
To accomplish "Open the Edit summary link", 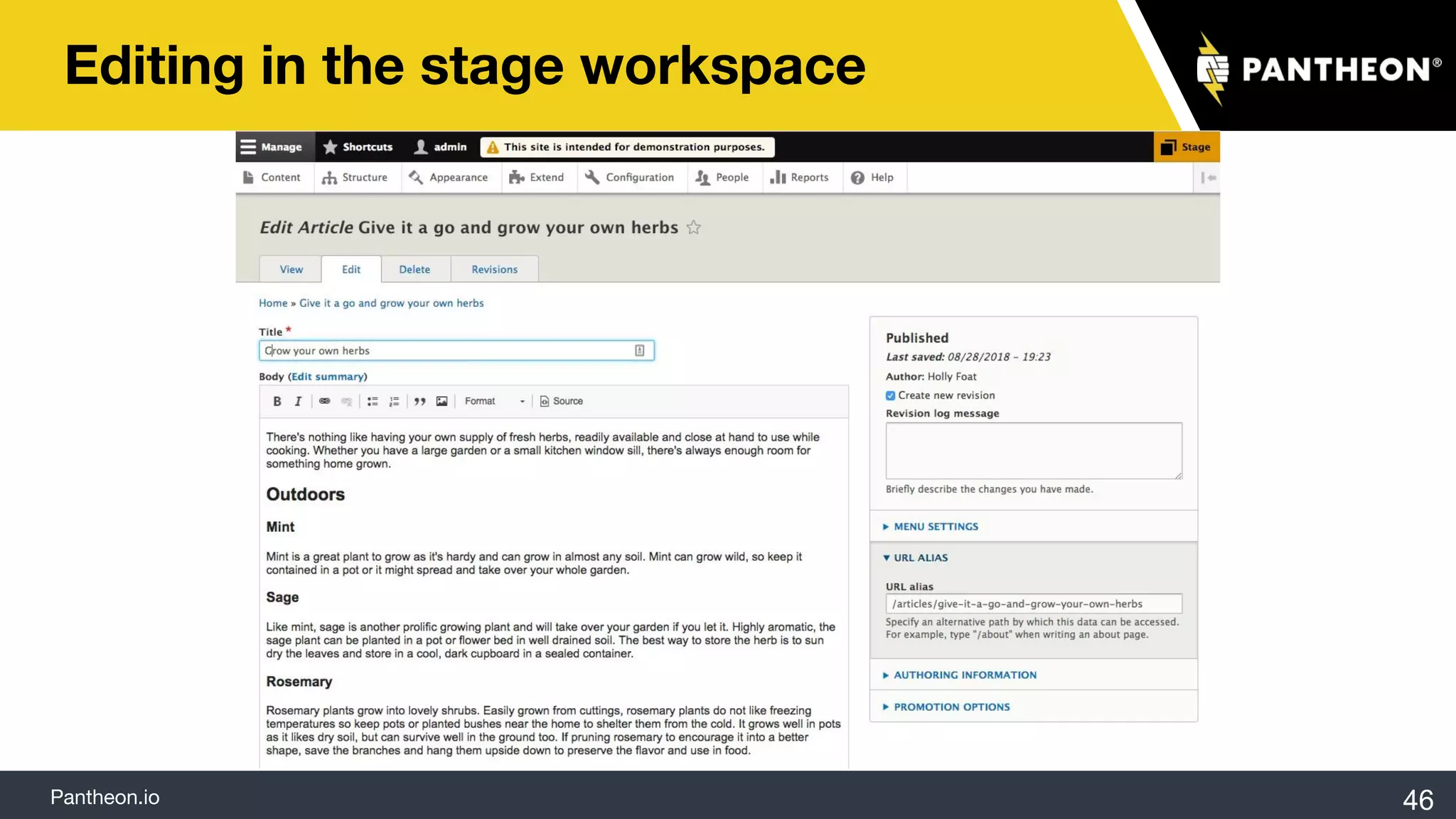I will pyautogui.click(x=328, y=377).
